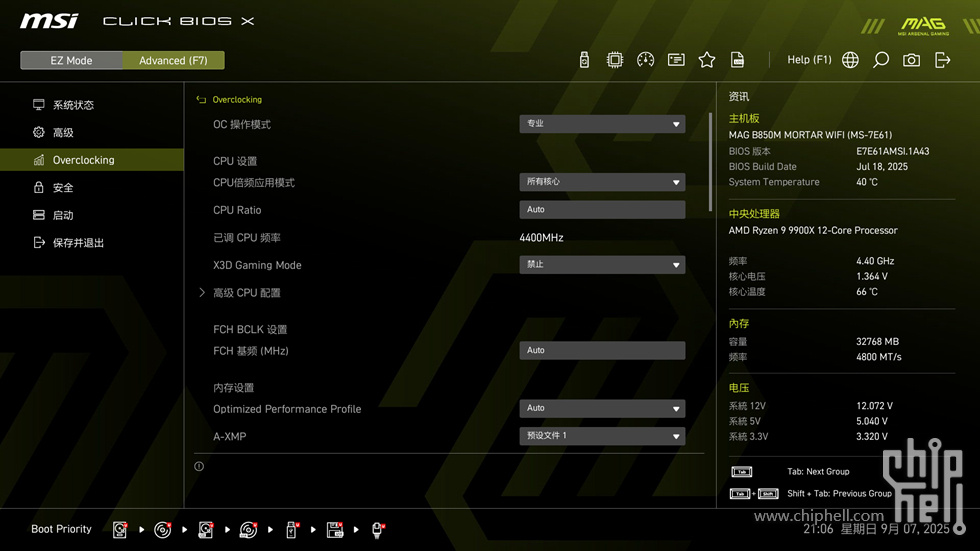Click the settings list vertical scrollbar

pos(710,162)
